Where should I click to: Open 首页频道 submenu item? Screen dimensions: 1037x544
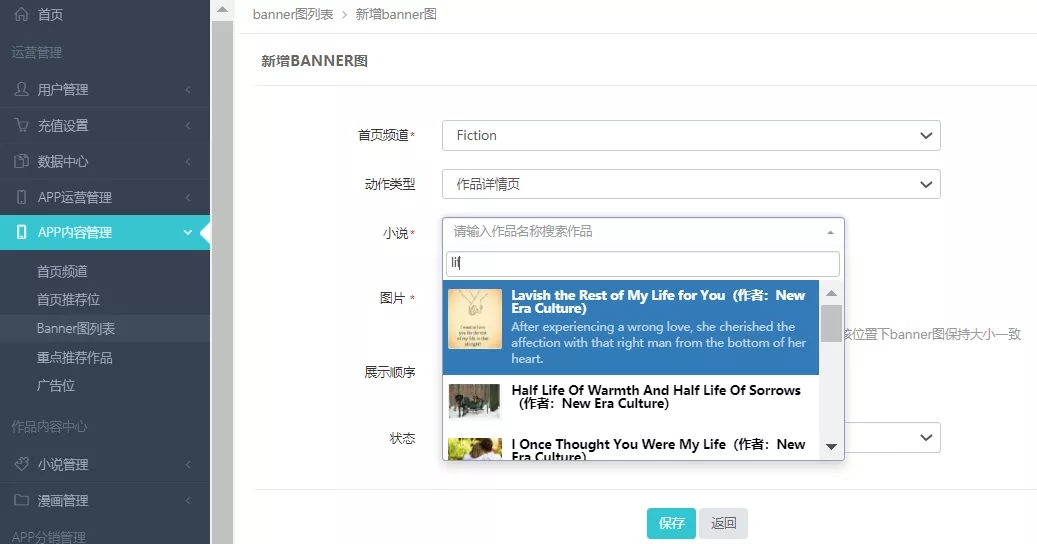(62, 271)
